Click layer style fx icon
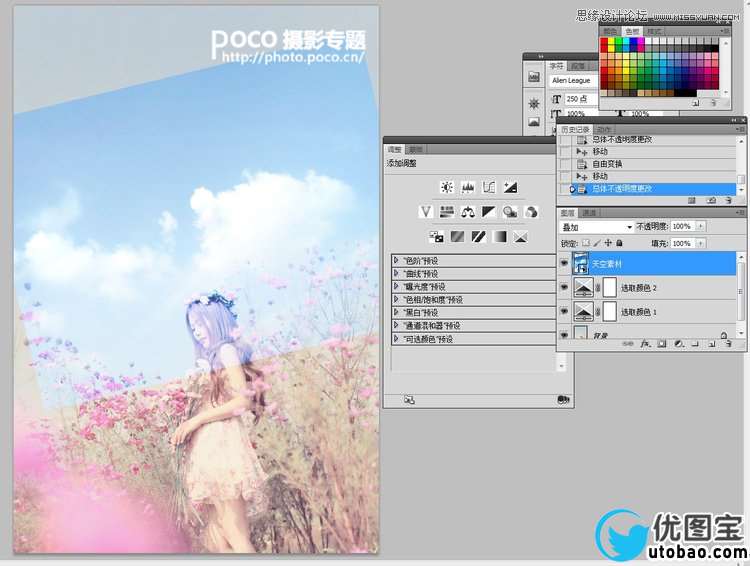The height and width of the screenshot is (566, 750). (645, 344)
